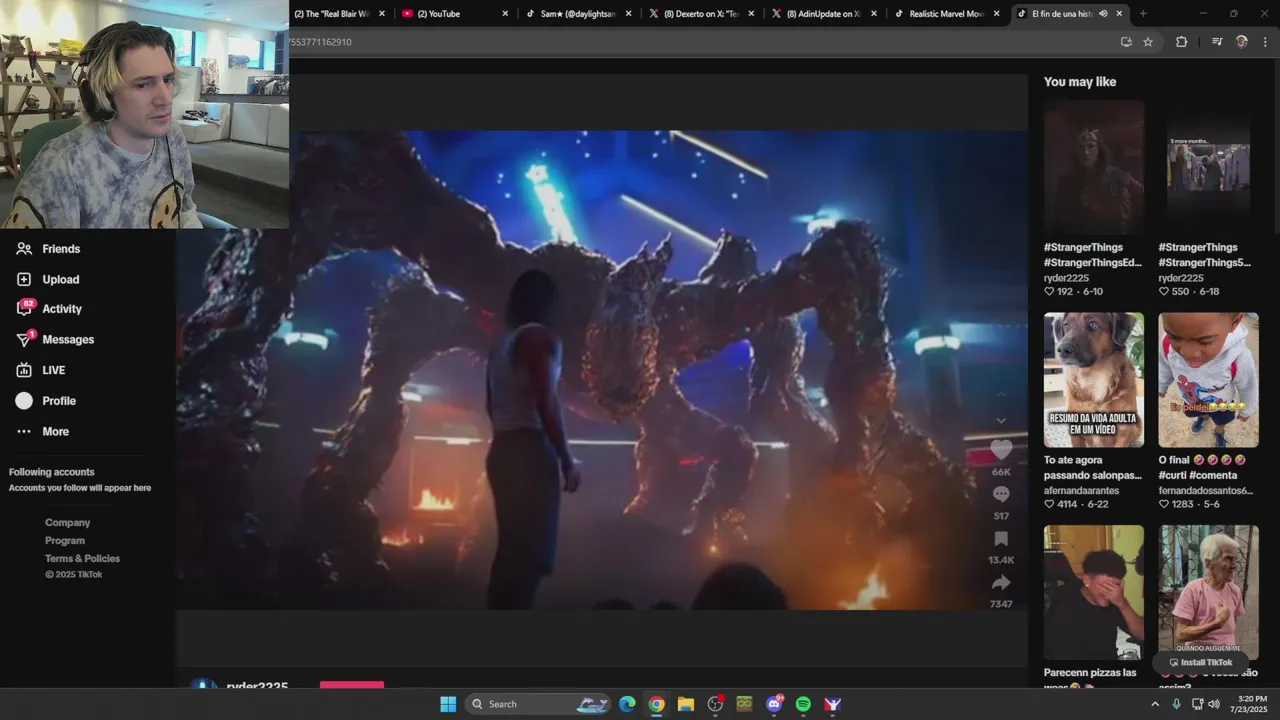This screenshot has width=1280, height=720.
Task: Close the Dexerto on X tab
Action: point(751,14)
